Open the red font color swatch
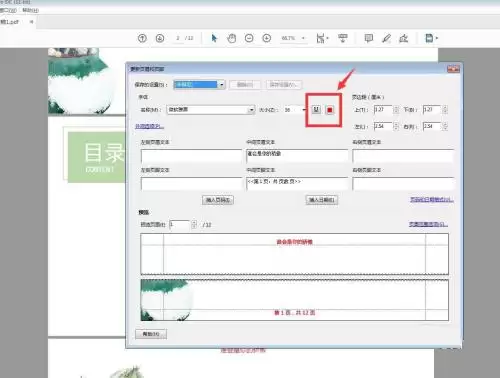Viewport: 500px width, 378px height. click(x=330, y=110)
